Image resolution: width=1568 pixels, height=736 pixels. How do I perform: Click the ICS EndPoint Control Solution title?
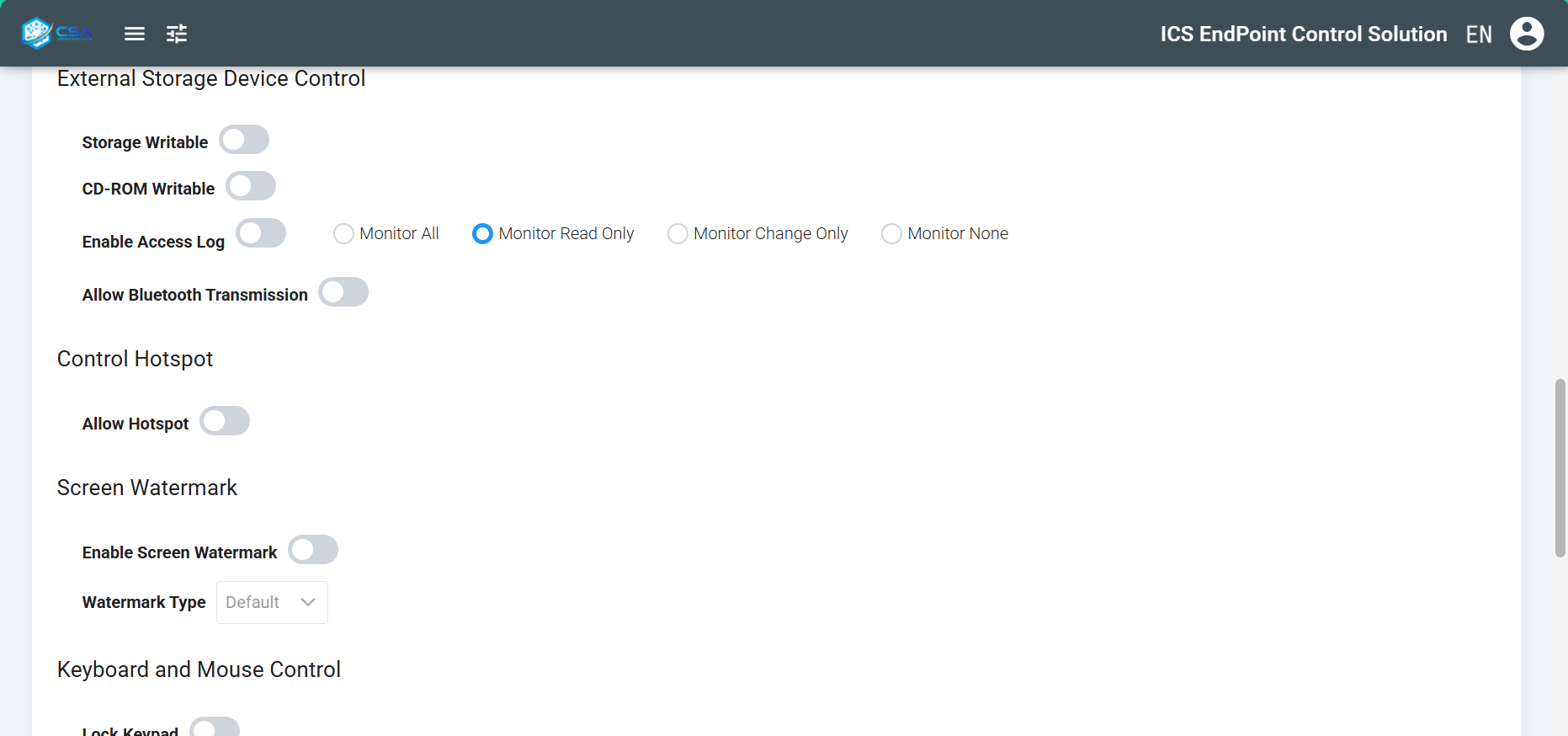pyautogui.click(x=1303, y=35)
